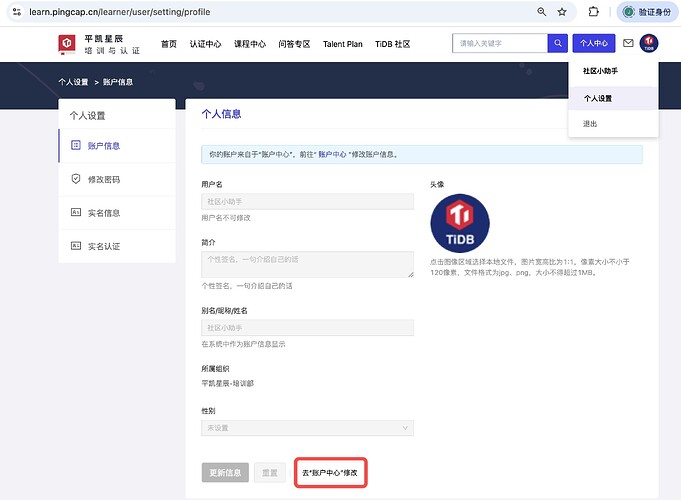
Task: Open 认证中心 in navigation
Action: point(205,44)
